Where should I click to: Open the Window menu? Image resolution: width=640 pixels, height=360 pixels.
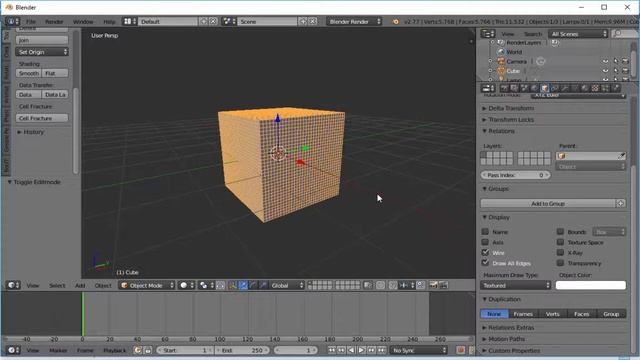tap(83, 21)
